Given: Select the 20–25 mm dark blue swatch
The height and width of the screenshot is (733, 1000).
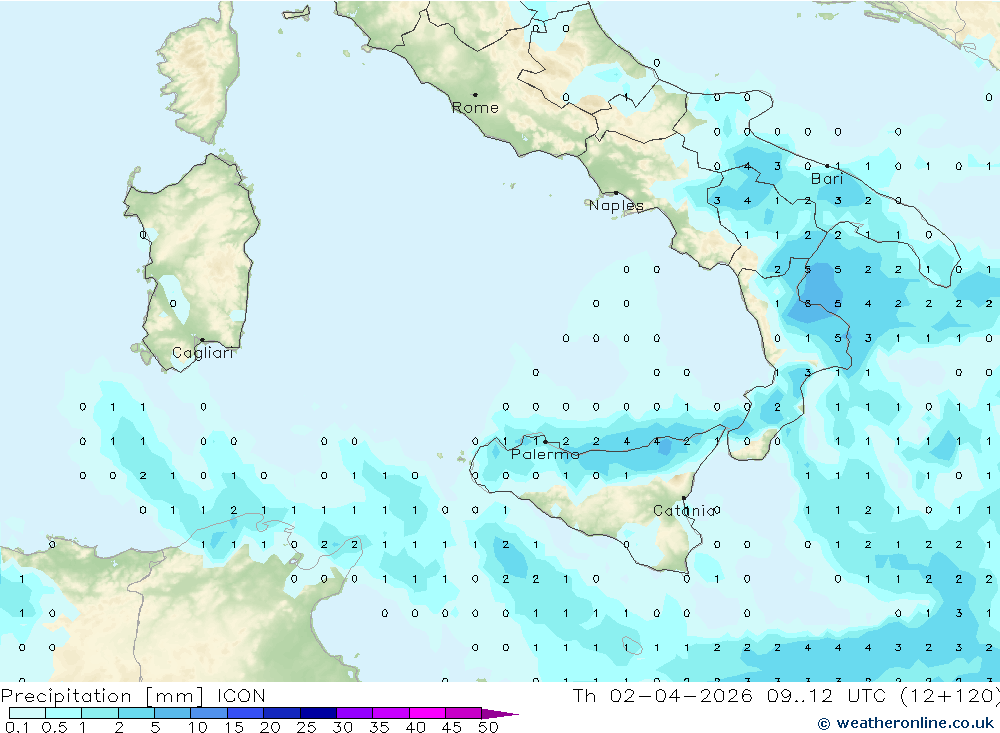Looking at the screenshot, I should click(x=282, y=713).
